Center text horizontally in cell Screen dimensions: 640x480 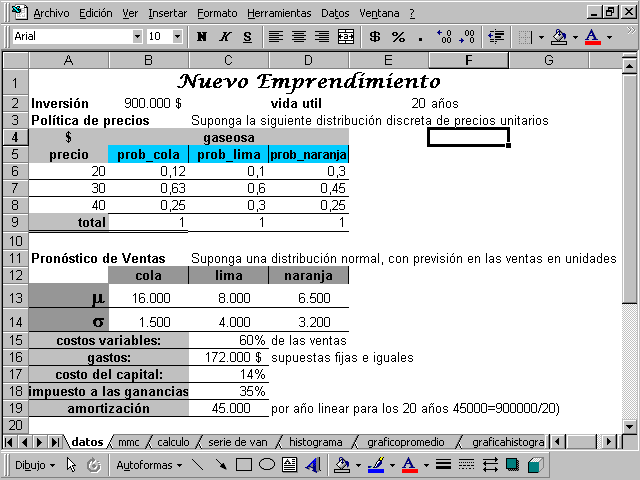click(x=299, y=37)
